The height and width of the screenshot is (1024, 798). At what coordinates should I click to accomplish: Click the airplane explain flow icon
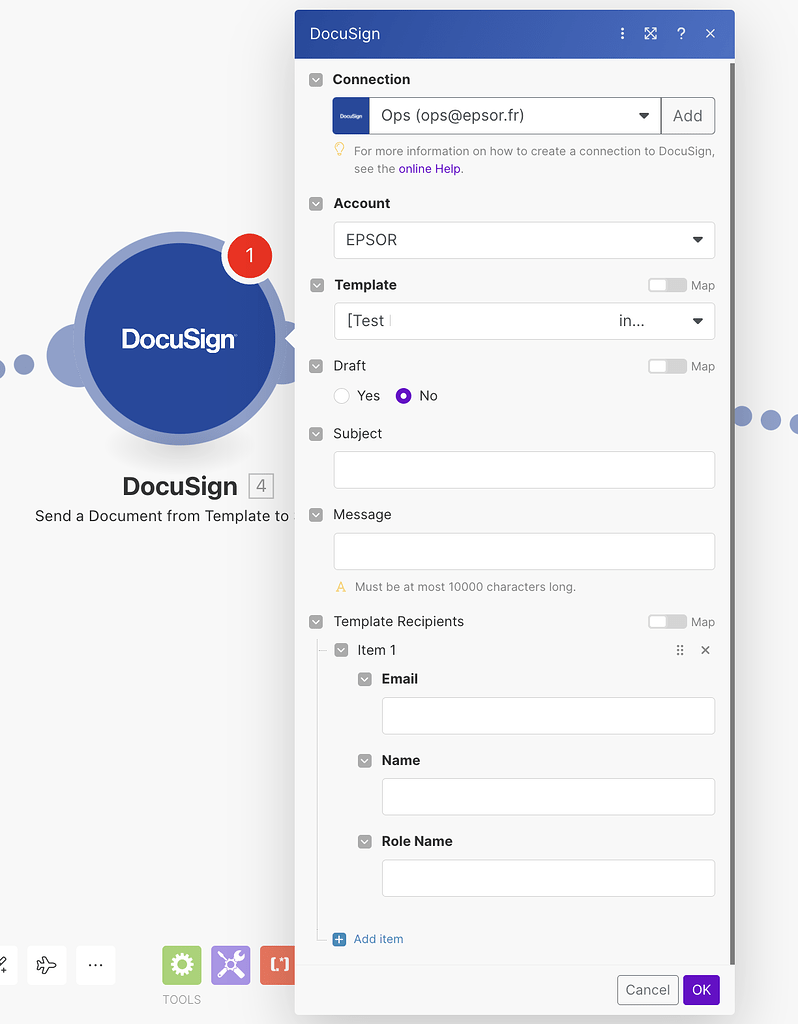[x=46, y=965]
